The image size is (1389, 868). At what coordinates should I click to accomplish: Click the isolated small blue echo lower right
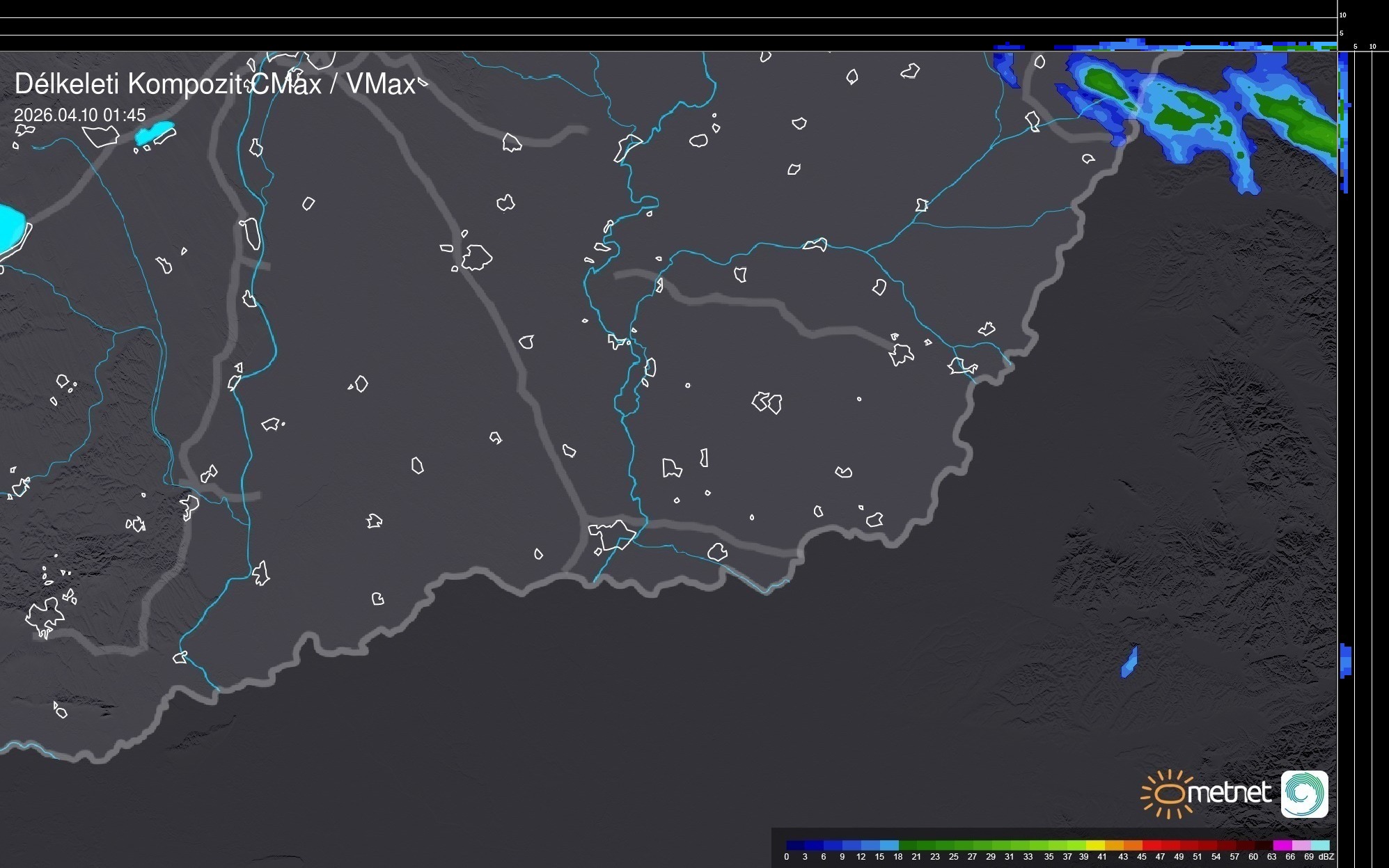(x=1129, y=662)
